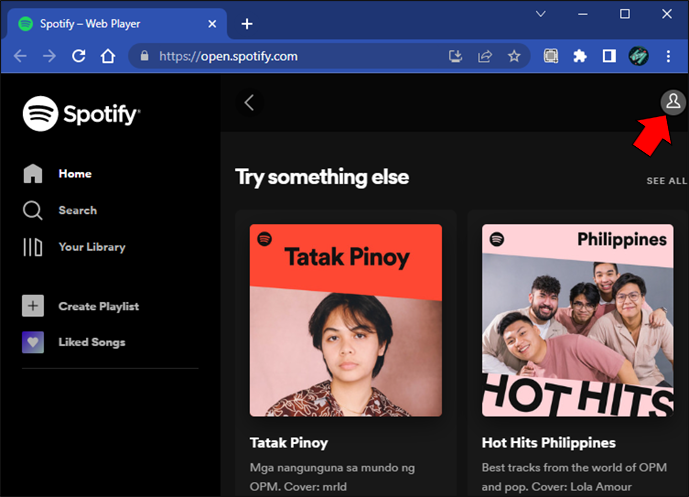Click the install app icon in address bar
The image size is (689, 497).
click(x=456, y=56)
